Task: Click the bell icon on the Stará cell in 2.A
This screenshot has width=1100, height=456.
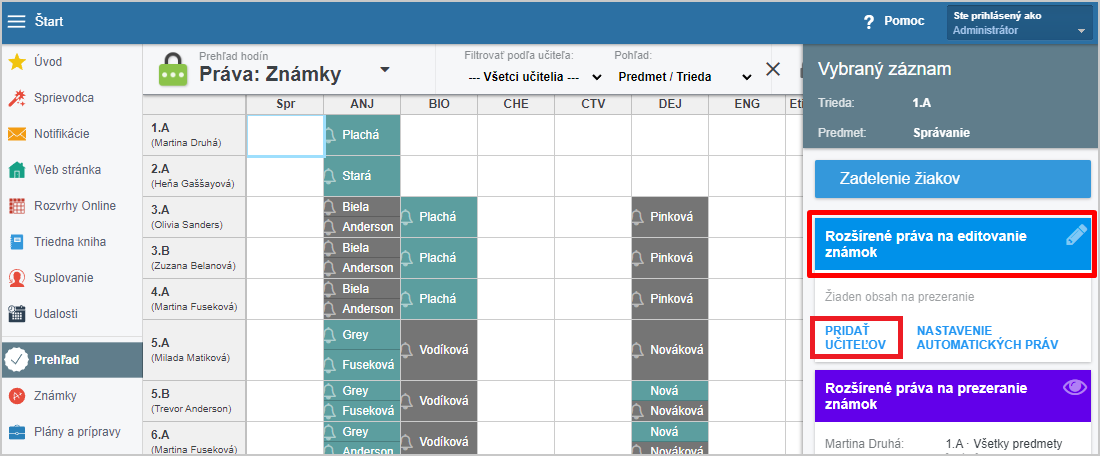Action: coord(331,176)
